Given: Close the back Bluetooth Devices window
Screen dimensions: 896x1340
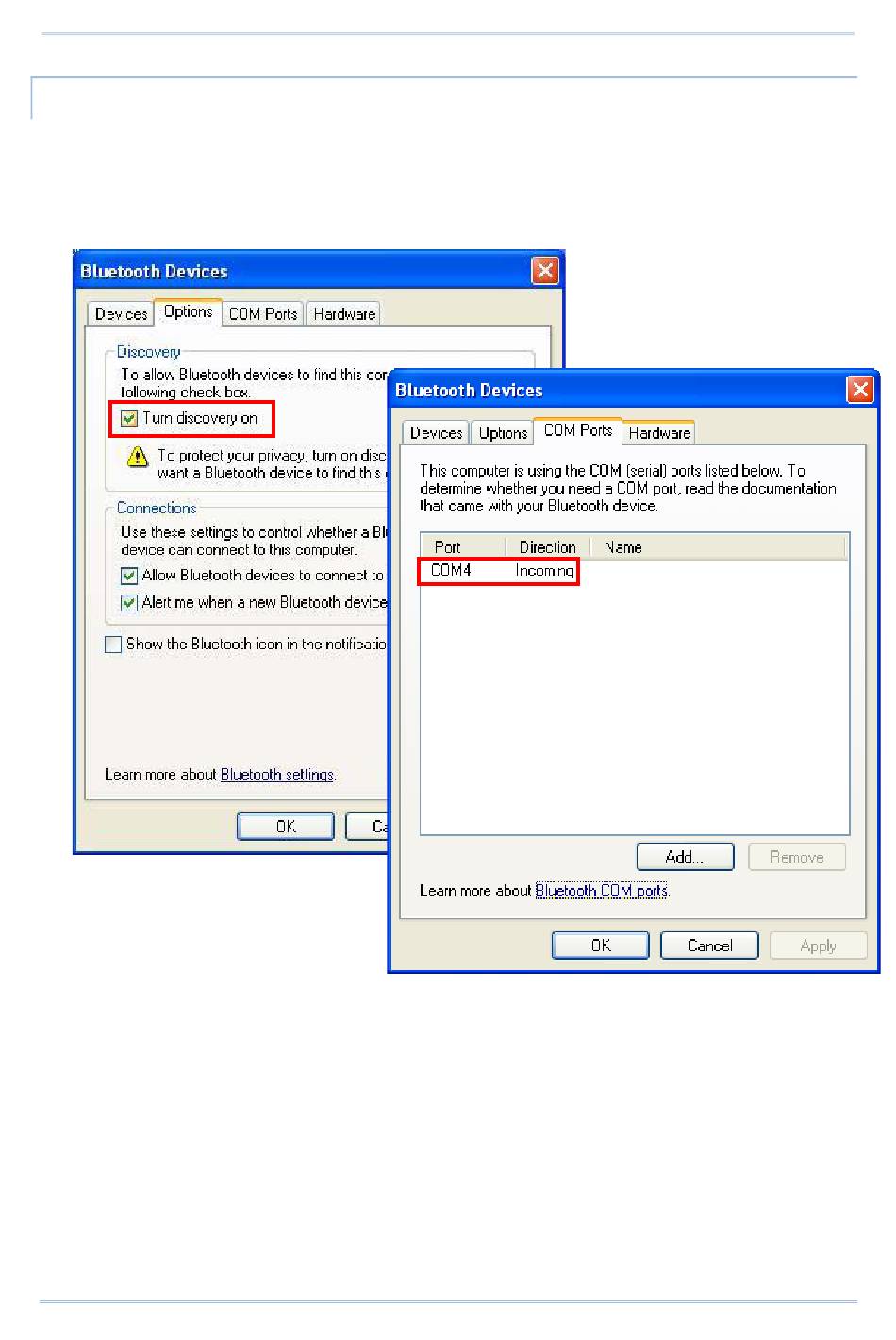Looking at the screenshot, I should pos(545,271).
